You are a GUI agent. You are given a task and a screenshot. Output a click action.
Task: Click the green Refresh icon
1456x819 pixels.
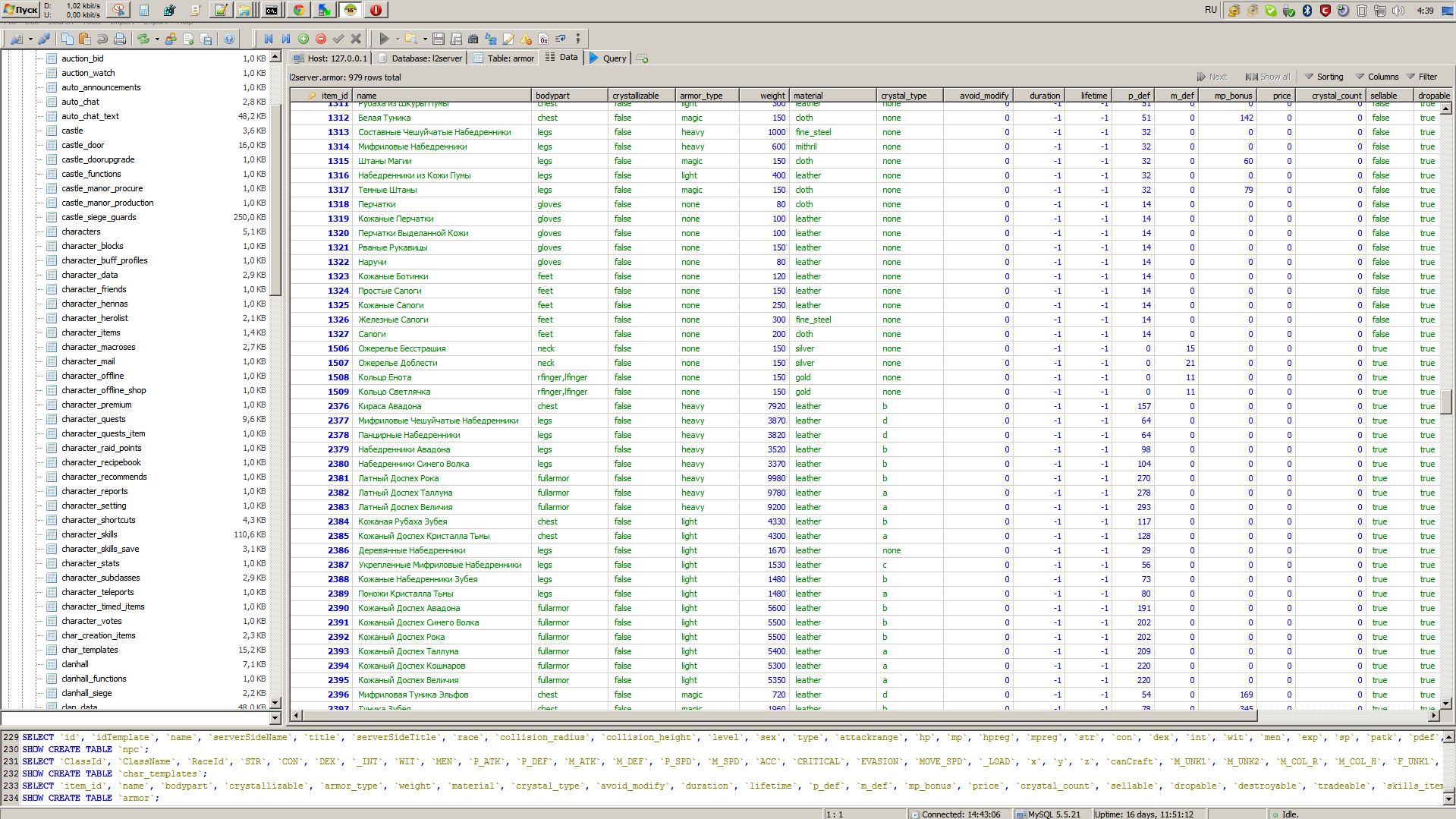(143, 39)
